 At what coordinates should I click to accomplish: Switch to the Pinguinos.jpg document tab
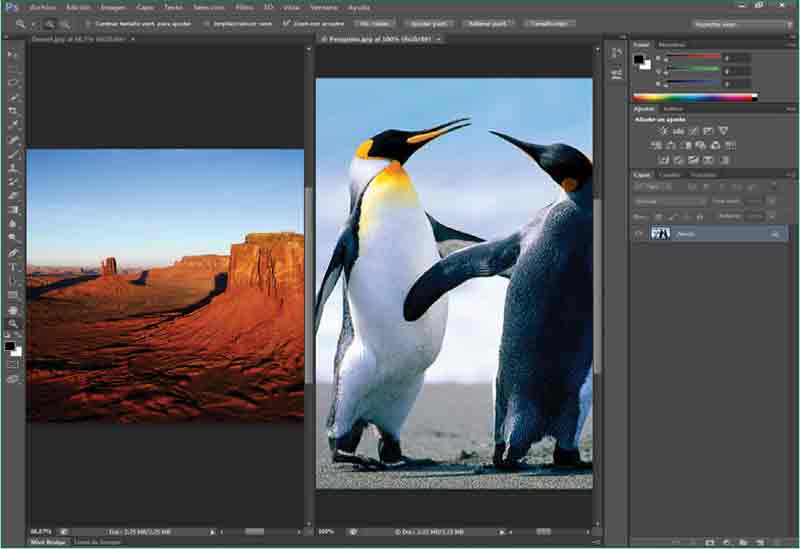[x=375, y=39]
